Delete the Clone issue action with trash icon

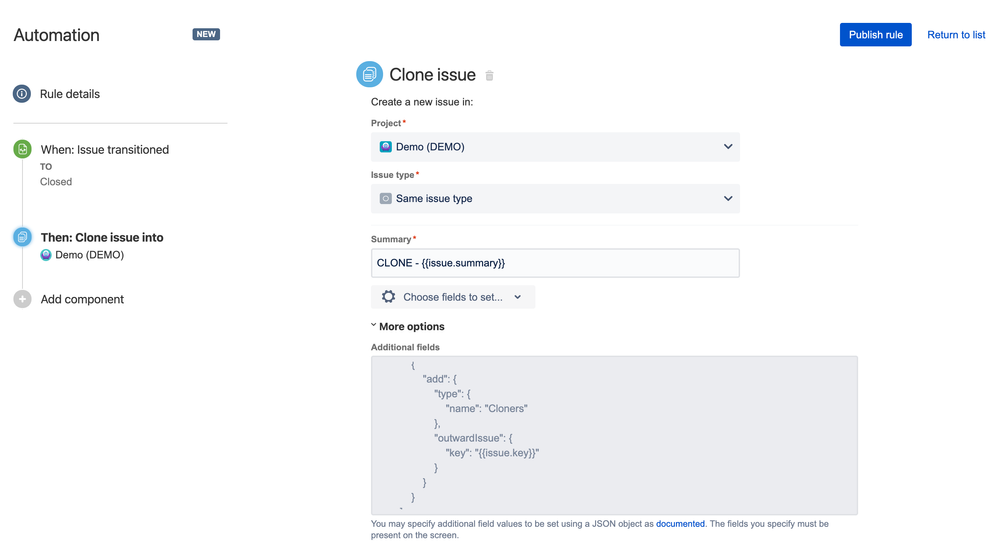click(x=489, y=76)
